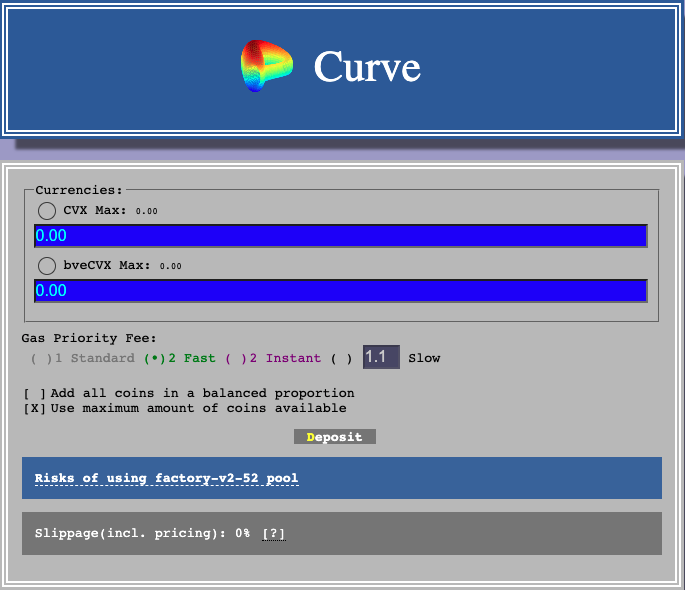
Task: Click the Curve rainbow logo icon
Action: coord(266,66)
